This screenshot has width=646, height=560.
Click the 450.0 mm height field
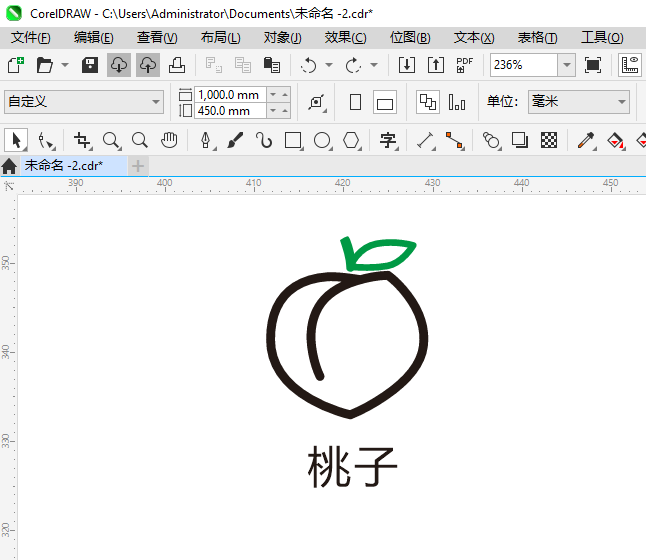[x=230, y=111]
